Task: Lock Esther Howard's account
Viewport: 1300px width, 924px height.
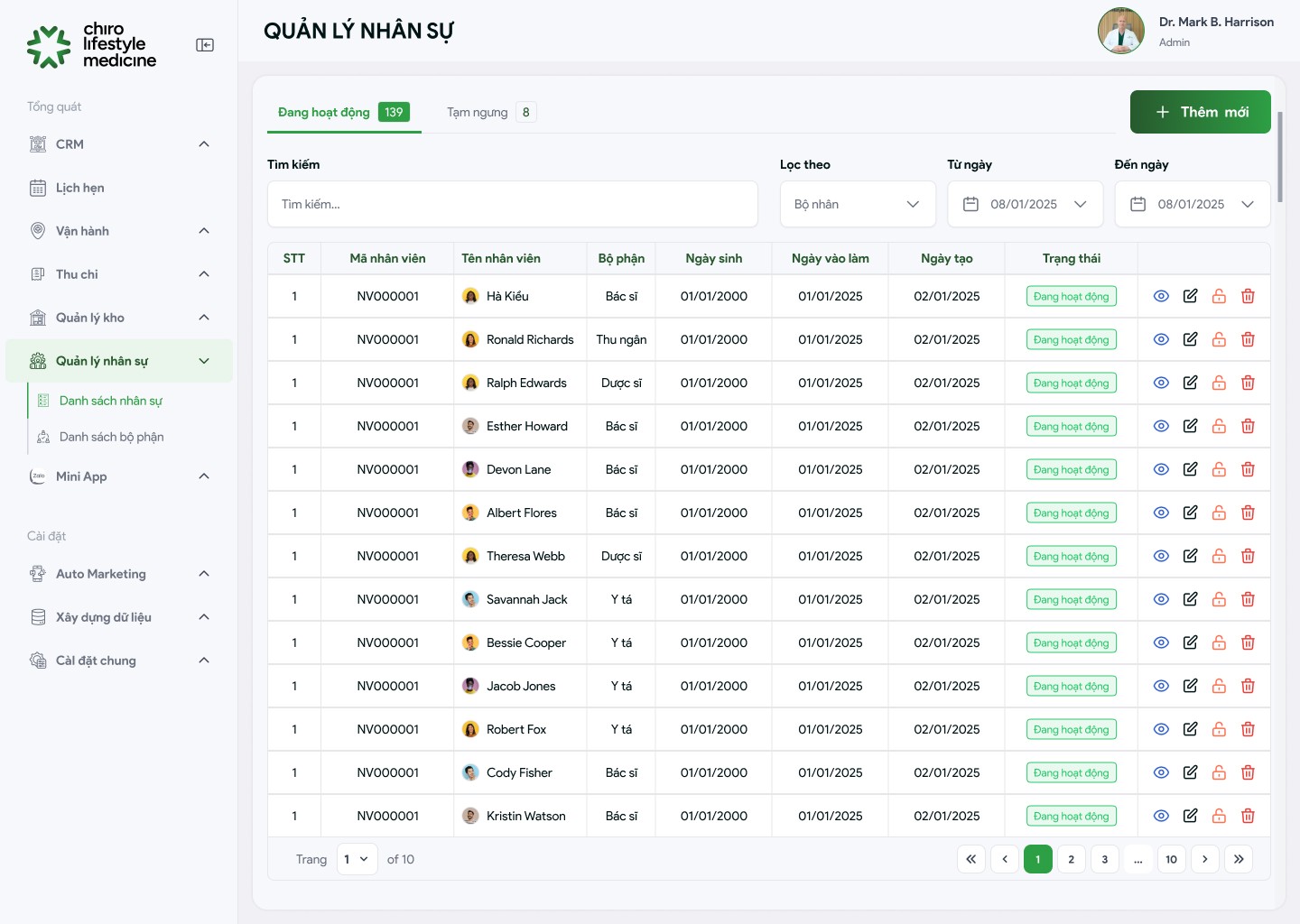Action: coord(1219,426)
